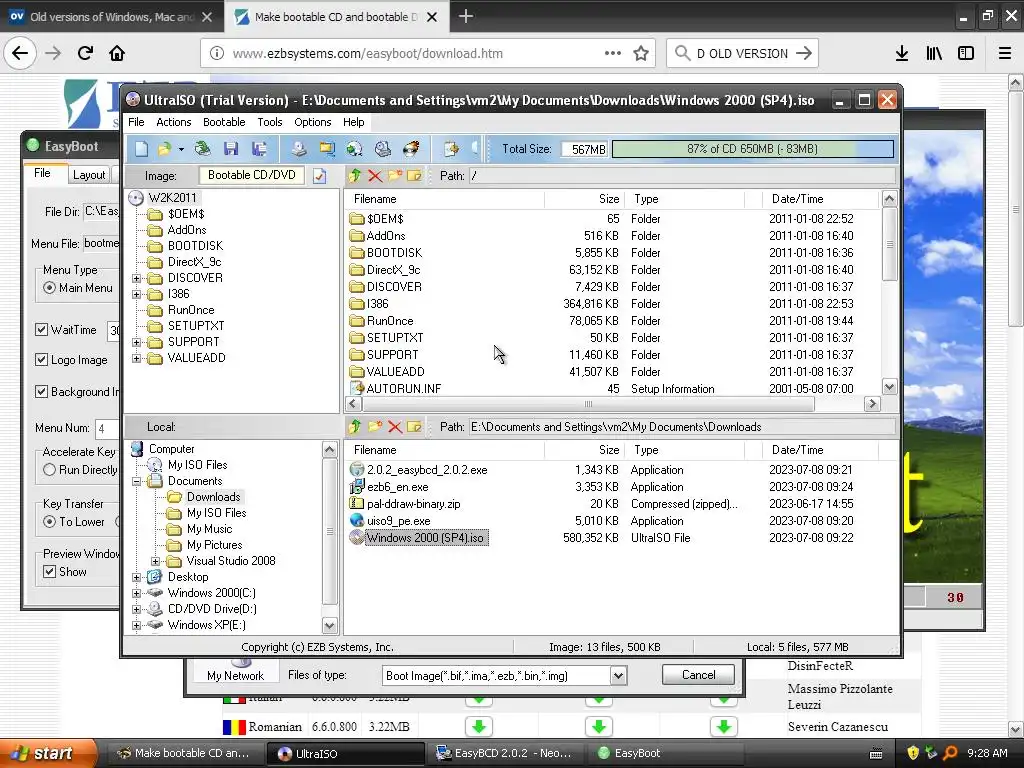
Task: Click the New Folder icon in image pane
Action: 394,175
